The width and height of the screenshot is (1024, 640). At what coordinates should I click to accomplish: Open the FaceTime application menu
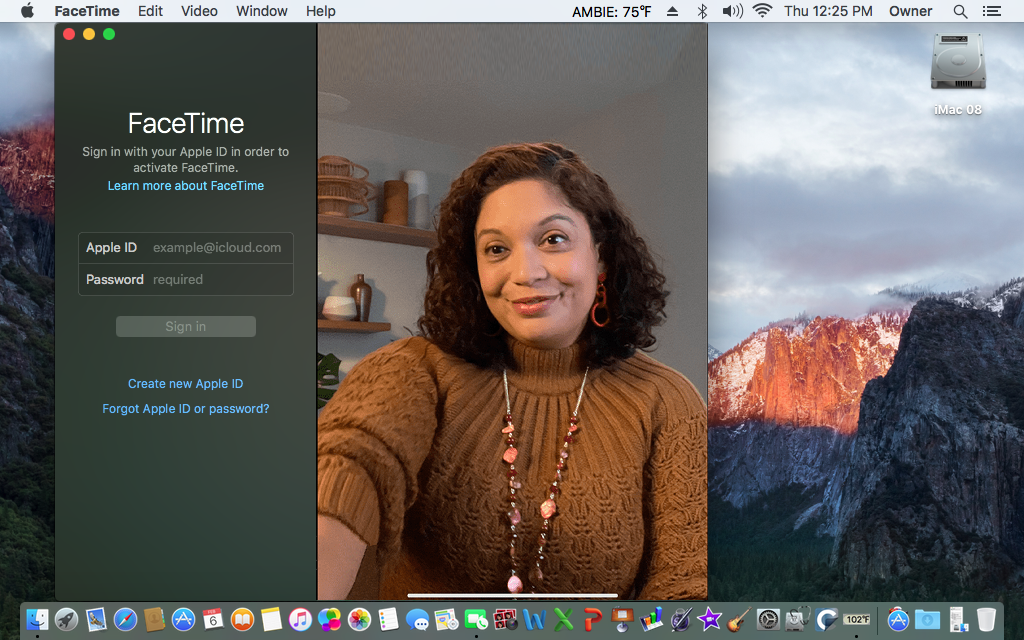pos(87,11)
